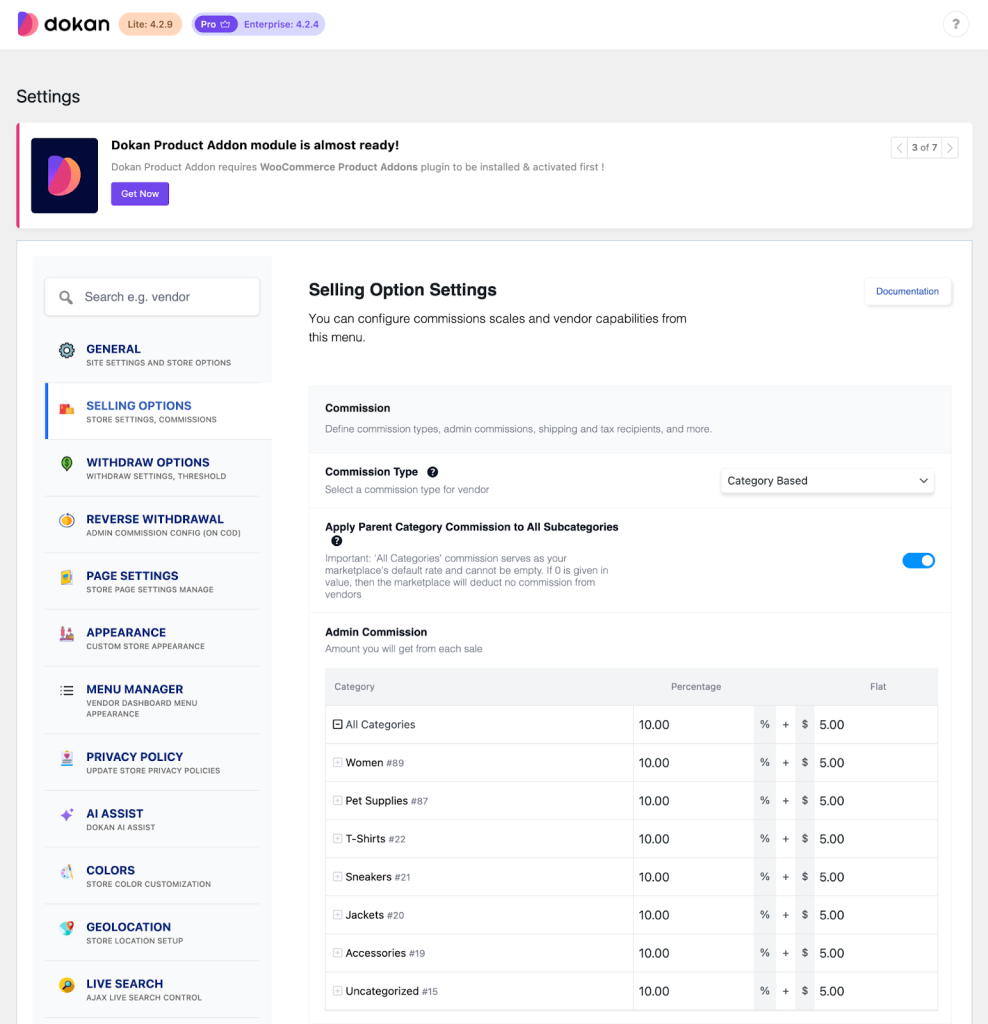
Task: Click the General gear icon
Action: coord(67,350)
